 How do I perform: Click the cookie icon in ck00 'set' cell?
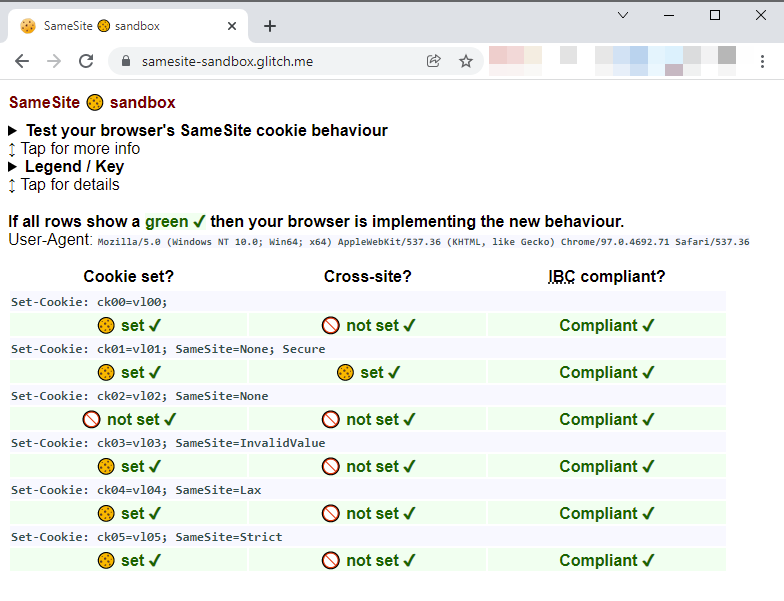pos(106,326)
